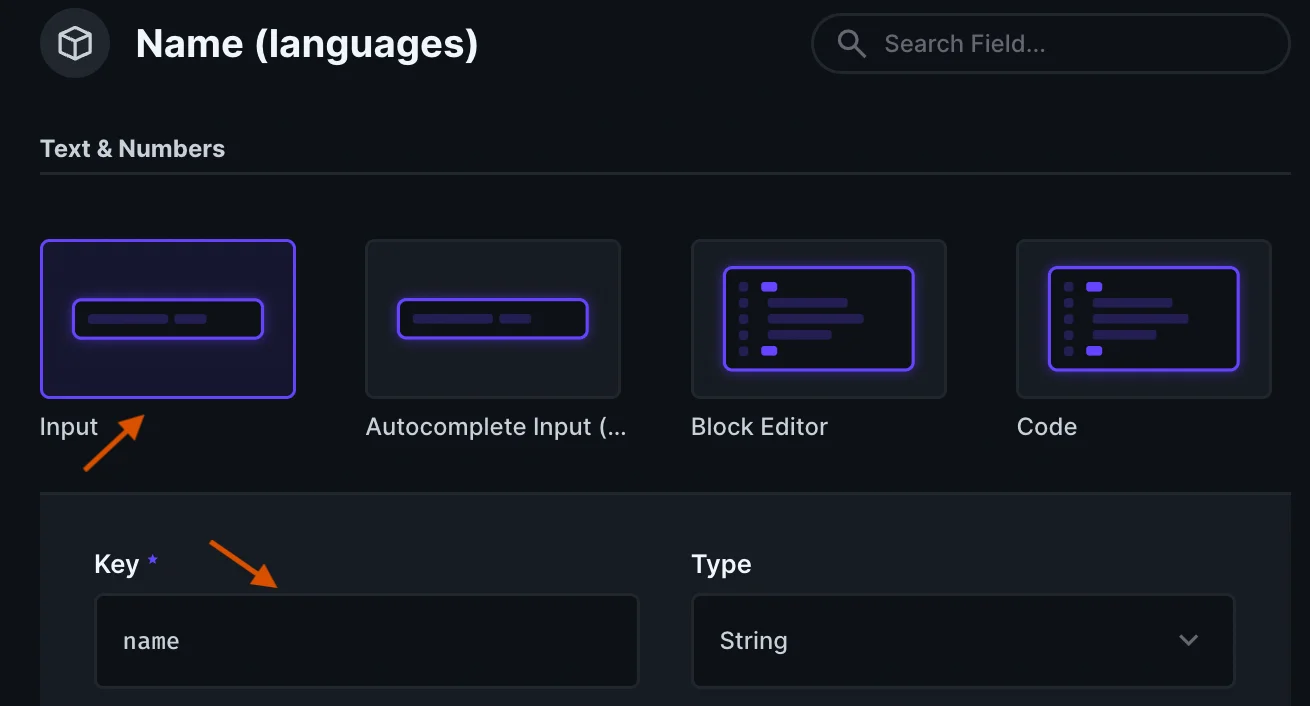Click inside the Search Field box
Image resolution: width=1310 pixels, height=706 pixels.
pyautogui.click(x=1070, y=44)
